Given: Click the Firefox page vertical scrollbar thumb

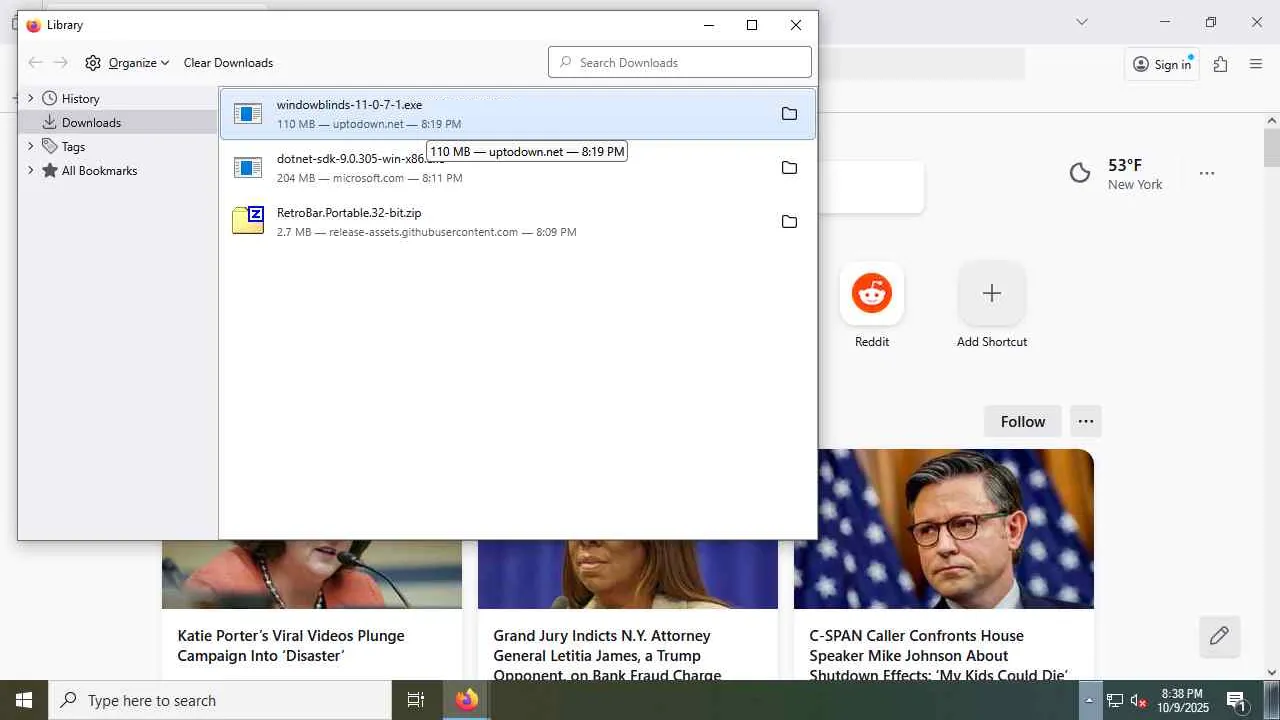Looking at the screenshot, I should [1272, 148].
